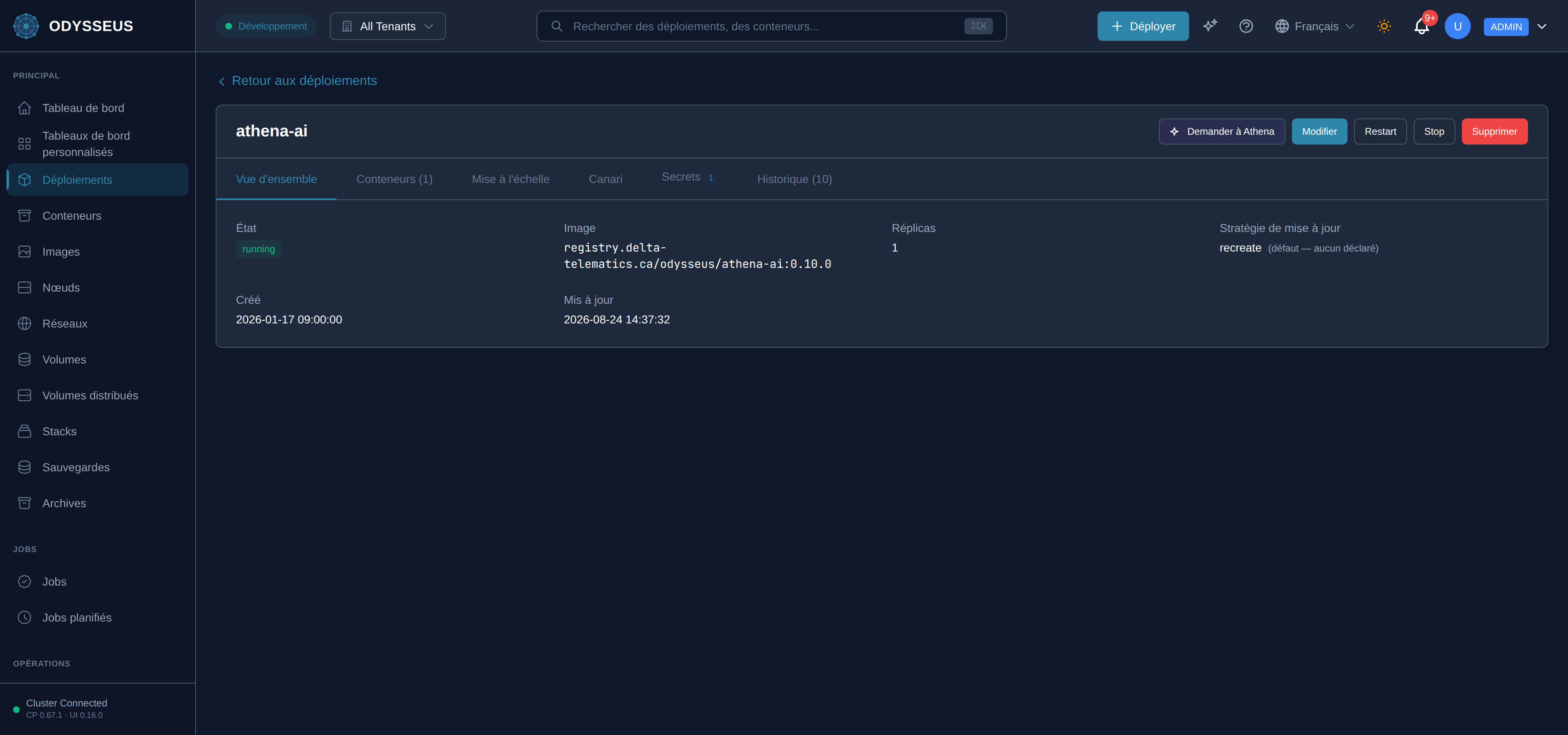Select Déploiements in the sidebar
This screenshot has width=1568, height=735.
tap(98, 180)
